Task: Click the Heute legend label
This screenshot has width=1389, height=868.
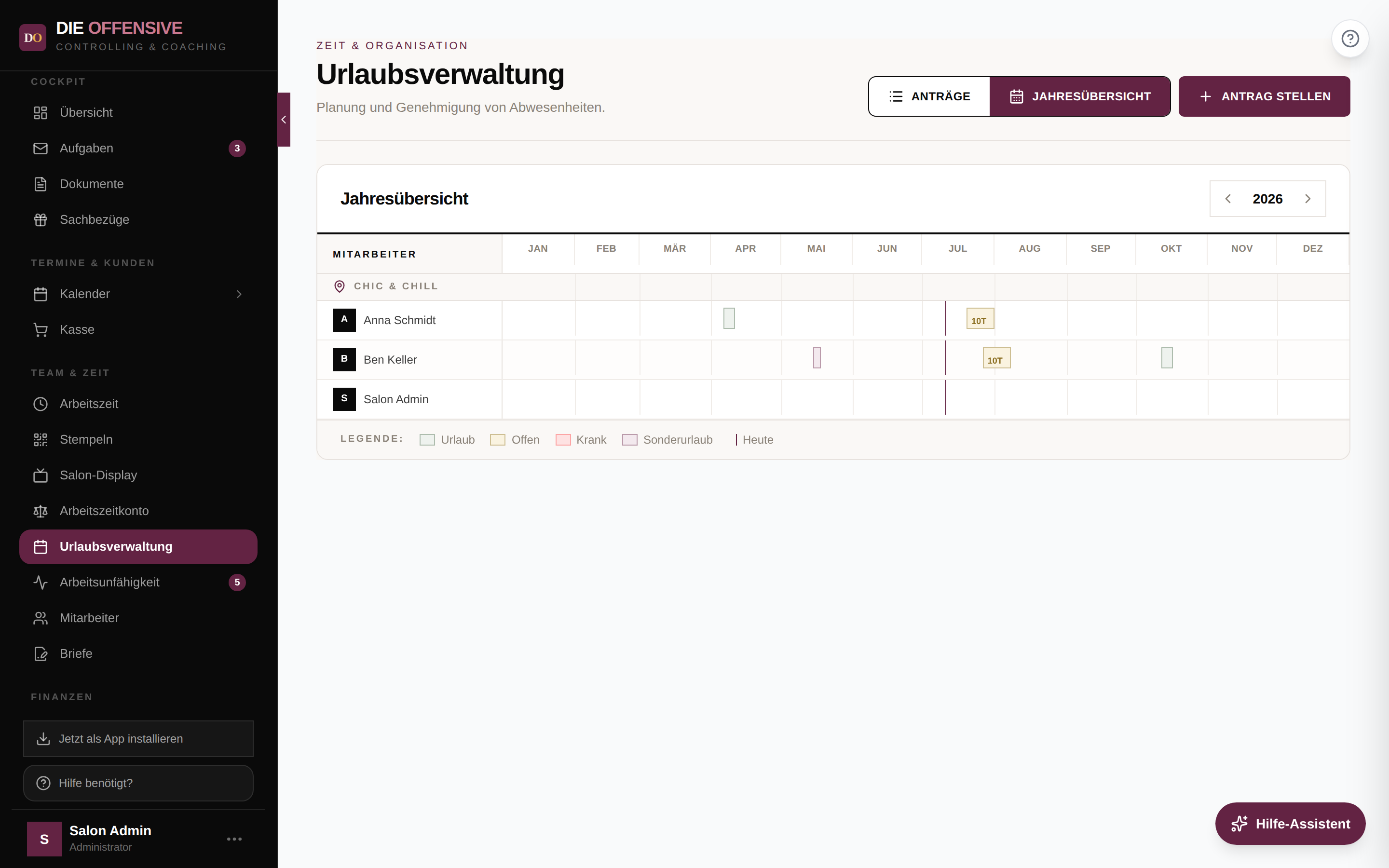Action: tap(758, 440)
